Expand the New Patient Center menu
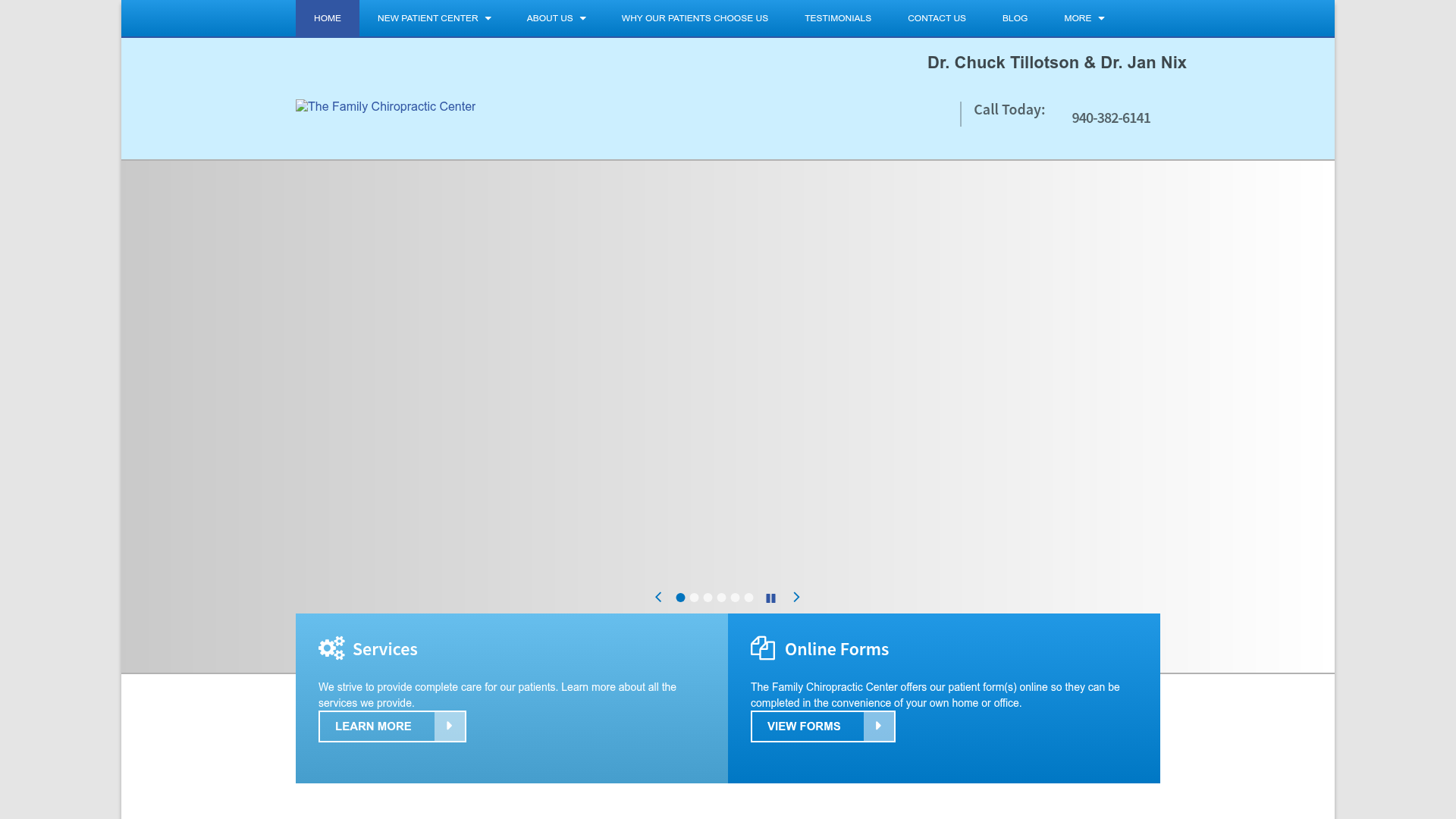The height and width of the screenshot is (819, 1456). [x=434, y=18]
